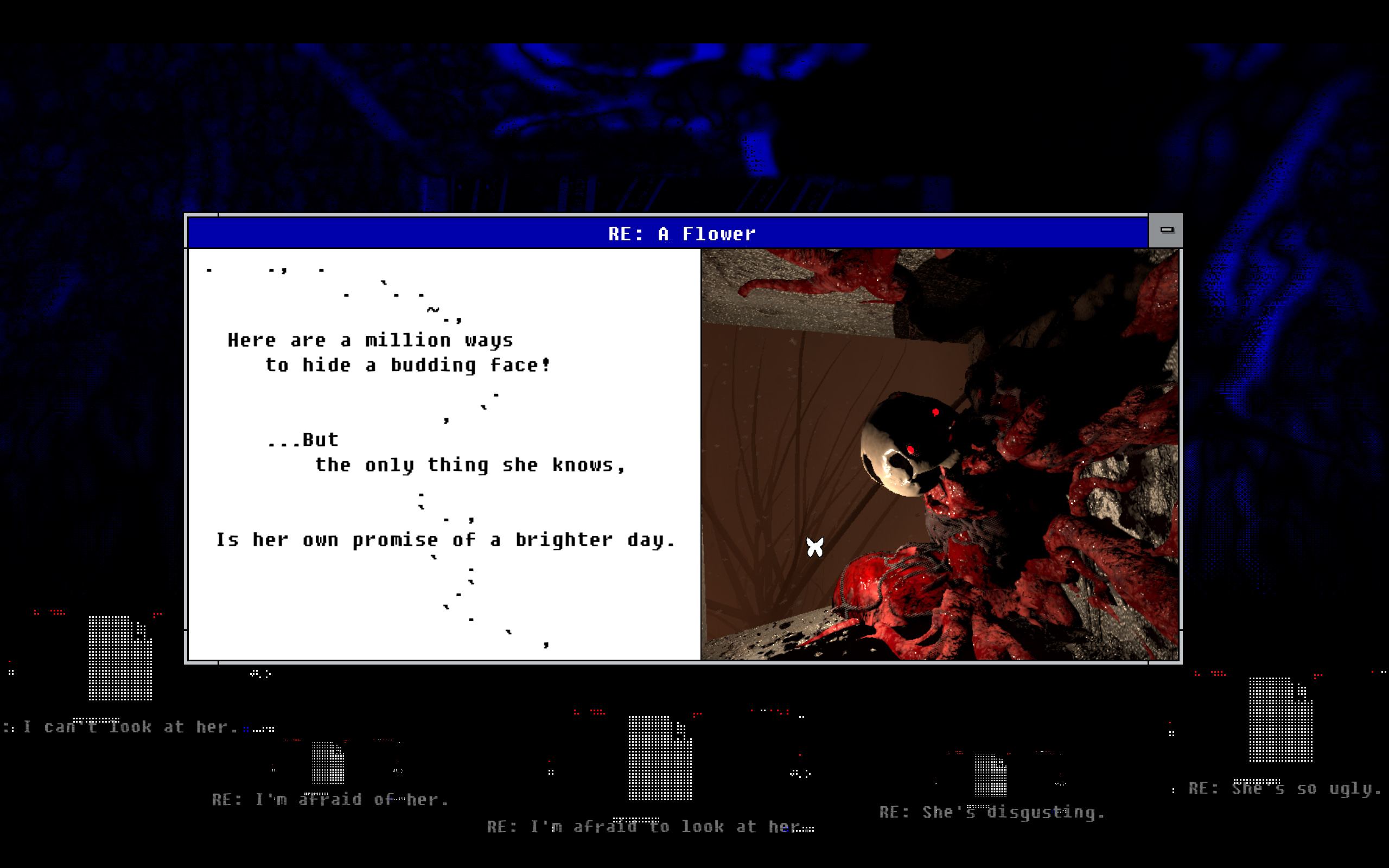This screenshot has width=1389, height=868.
Task: Select the "RE: I'm afraid of her." label
Action: coord(330,800)
